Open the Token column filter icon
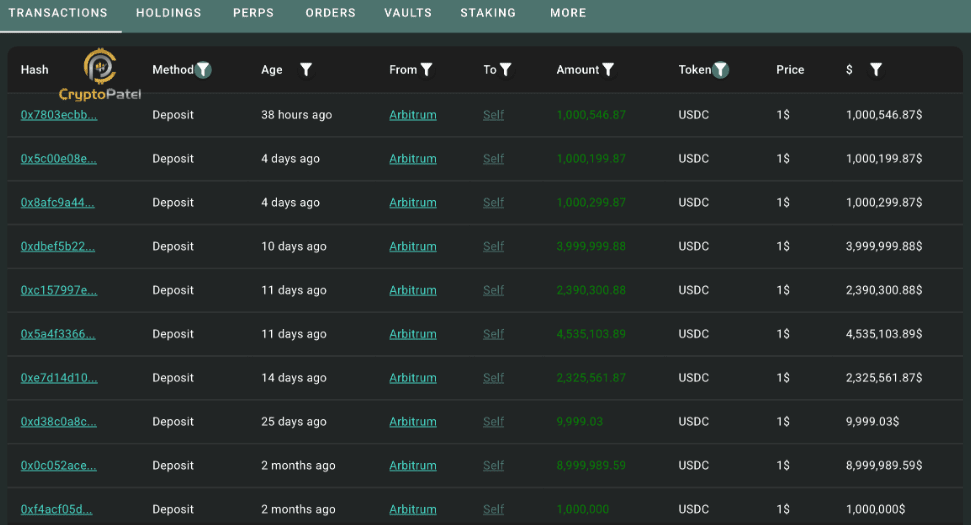Viewport: 971px width, 525px height. [720, 70]
